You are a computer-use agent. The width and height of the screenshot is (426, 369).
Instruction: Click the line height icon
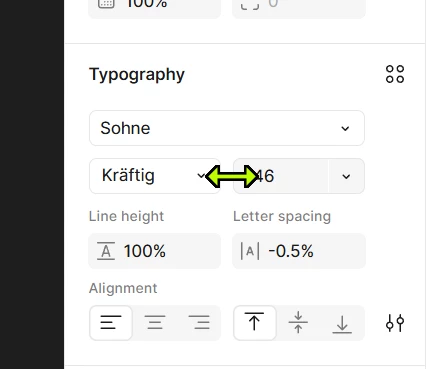tap(106, 251)
